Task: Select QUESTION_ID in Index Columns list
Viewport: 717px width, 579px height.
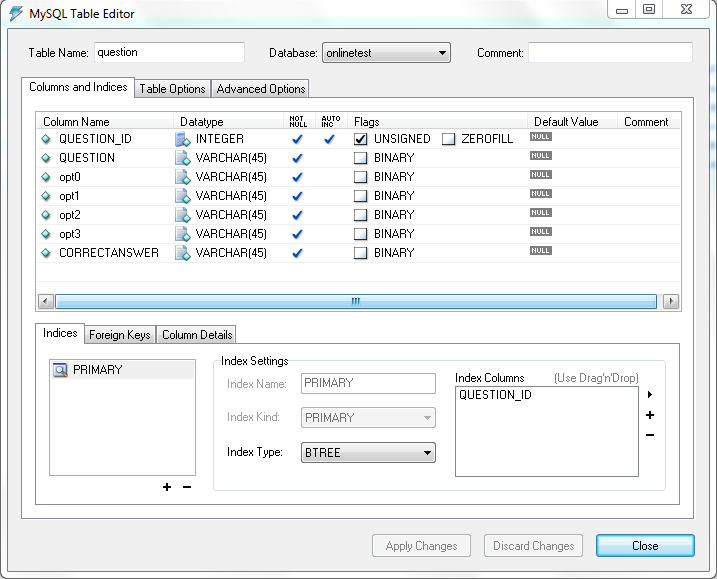Action: (x=495, y=395)
